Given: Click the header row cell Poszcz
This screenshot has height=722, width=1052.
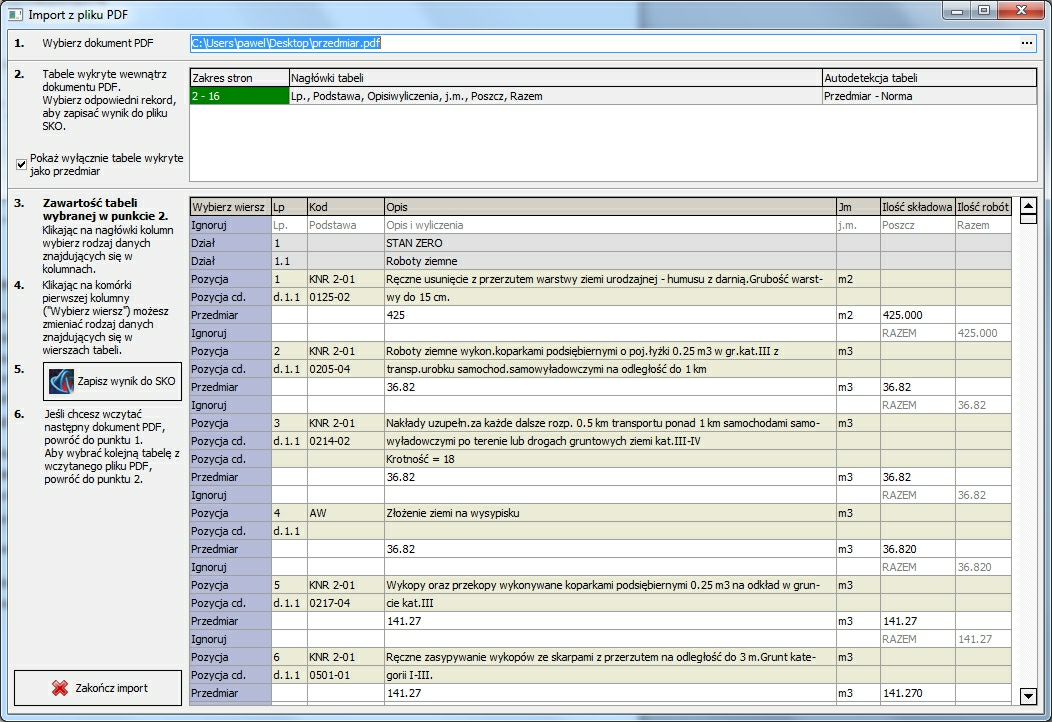Looking at the screenshot, I should (917, 225).
